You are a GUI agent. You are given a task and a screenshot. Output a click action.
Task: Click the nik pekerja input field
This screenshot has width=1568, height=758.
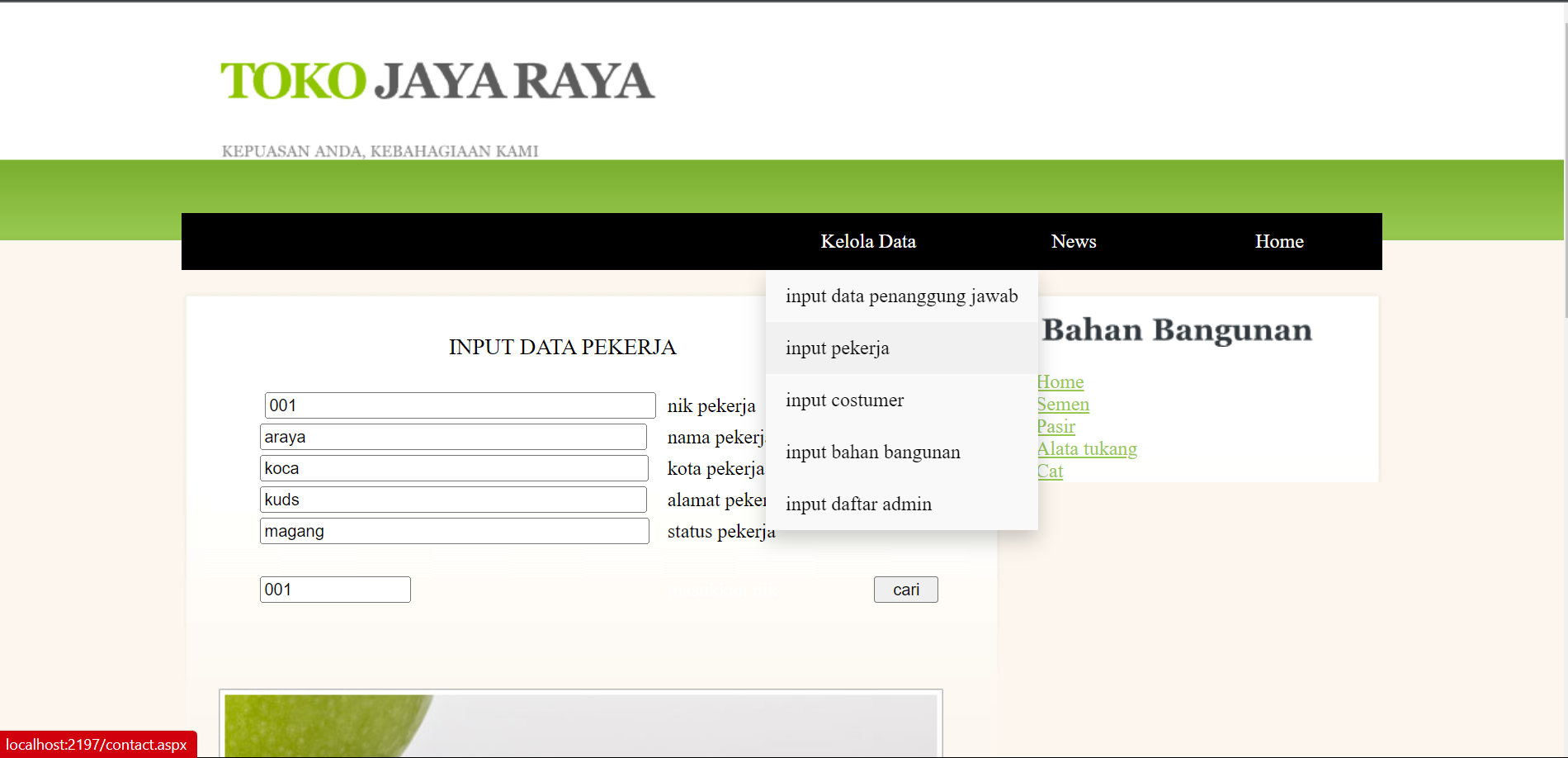coord(460,405)
